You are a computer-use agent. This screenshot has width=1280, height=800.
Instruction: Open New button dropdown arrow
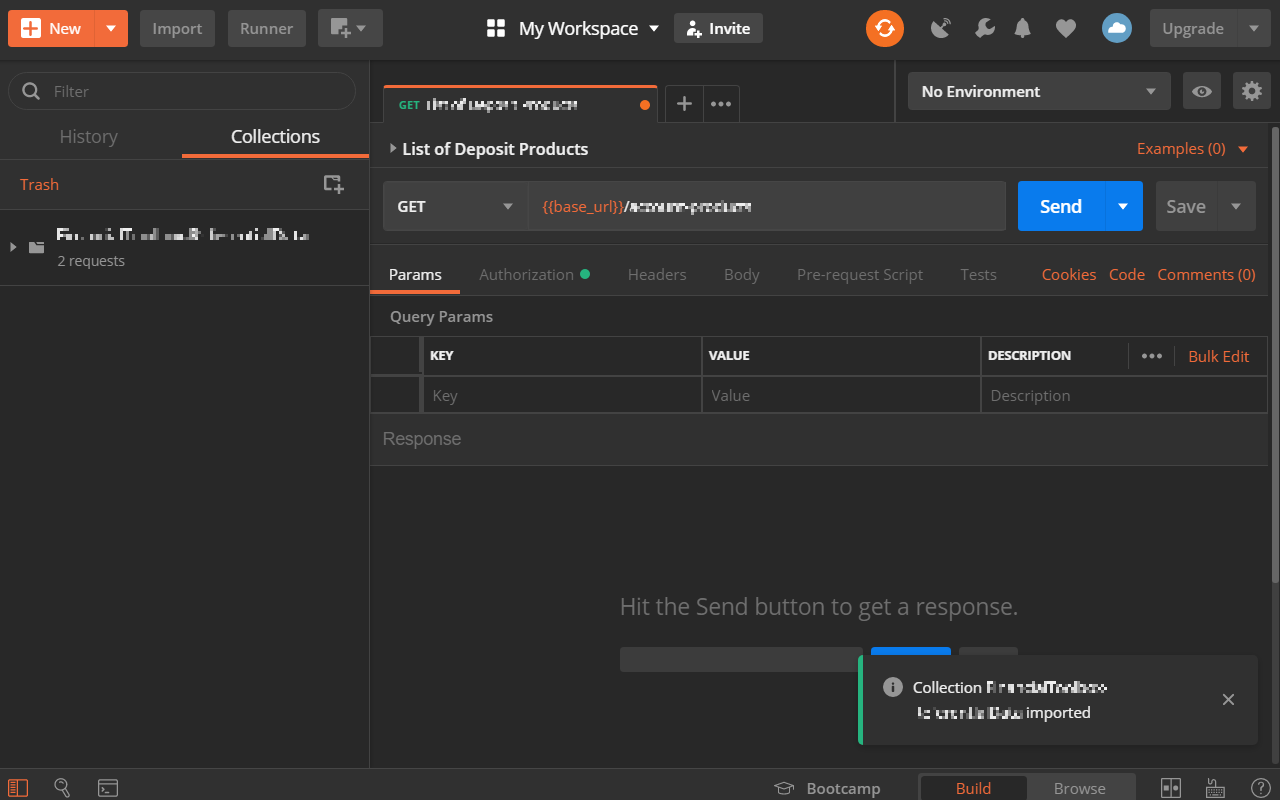tap(111, 29)
